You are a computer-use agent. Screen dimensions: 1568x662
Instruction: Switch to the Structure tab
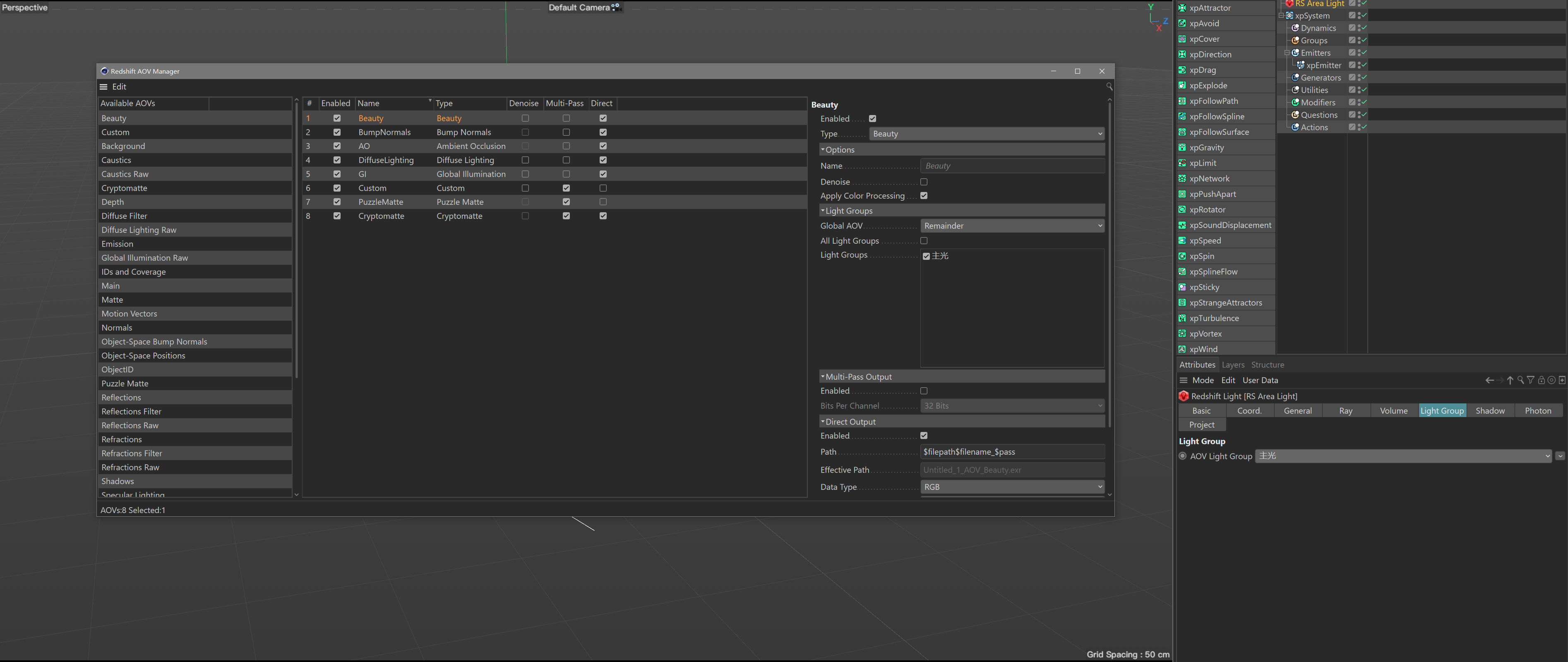pyautogui.click(x=1267, y=365)
